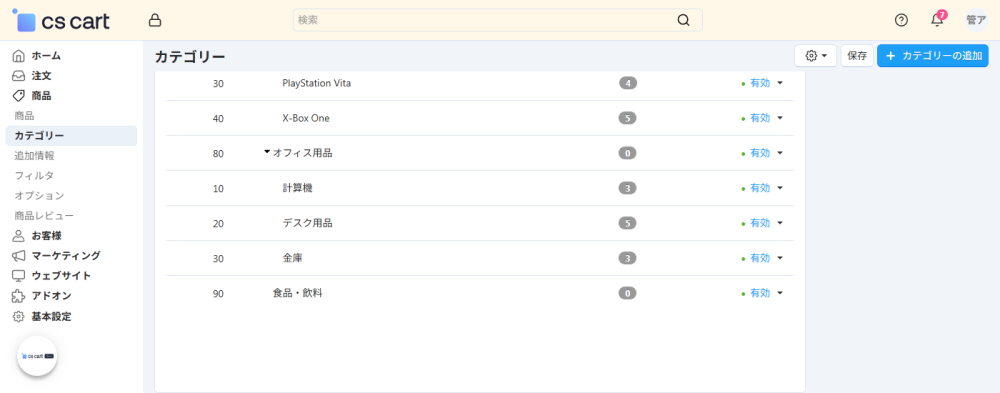Open the help question mark icon
Image resolution: width=1000 pixels, height=393 pixels.
coord(901,20)
